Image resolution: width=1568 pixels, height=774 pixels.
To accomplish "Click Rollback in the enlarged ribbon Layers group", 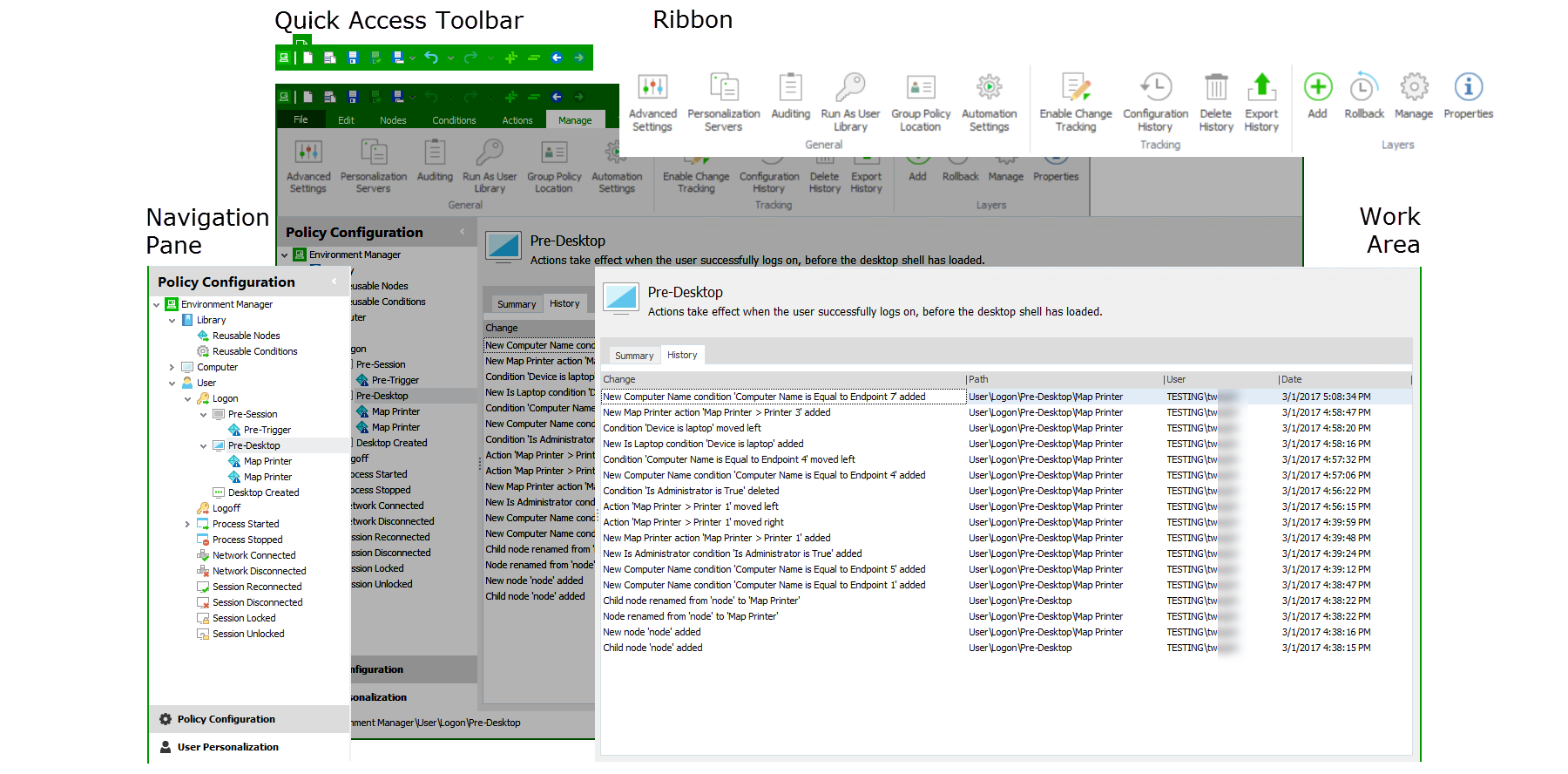I will click(1364, 97).
